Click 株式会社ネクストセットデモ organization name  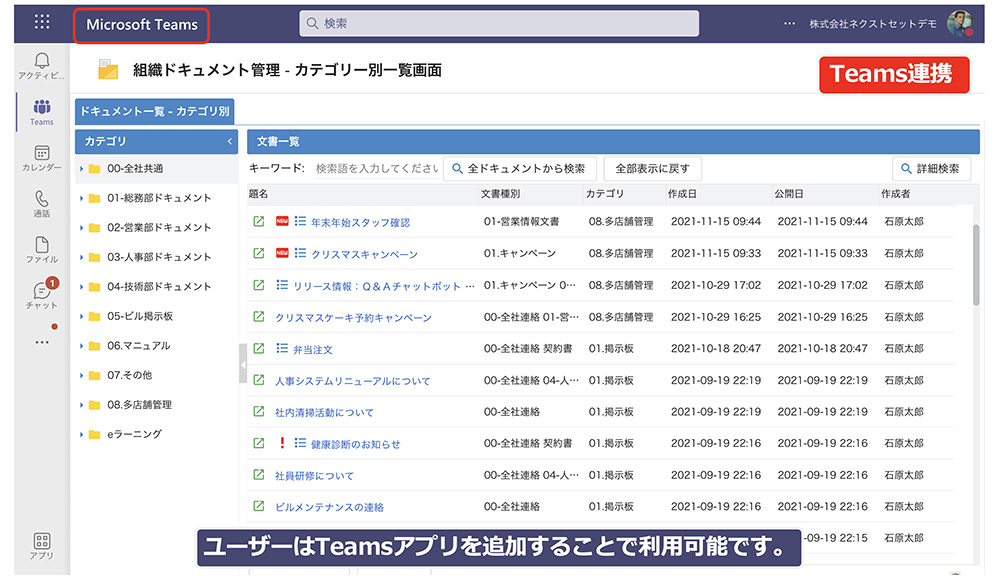(x=873, y=24)
